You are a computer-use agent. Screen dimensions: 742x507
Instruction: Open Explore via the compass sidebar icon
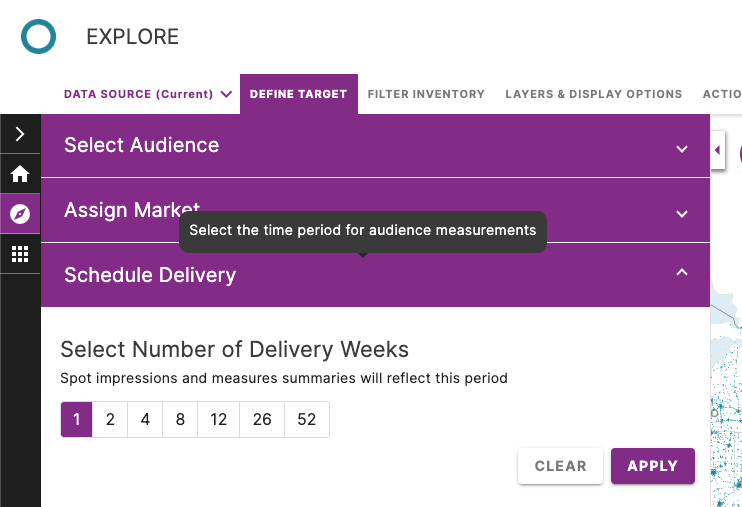[20, 213]
